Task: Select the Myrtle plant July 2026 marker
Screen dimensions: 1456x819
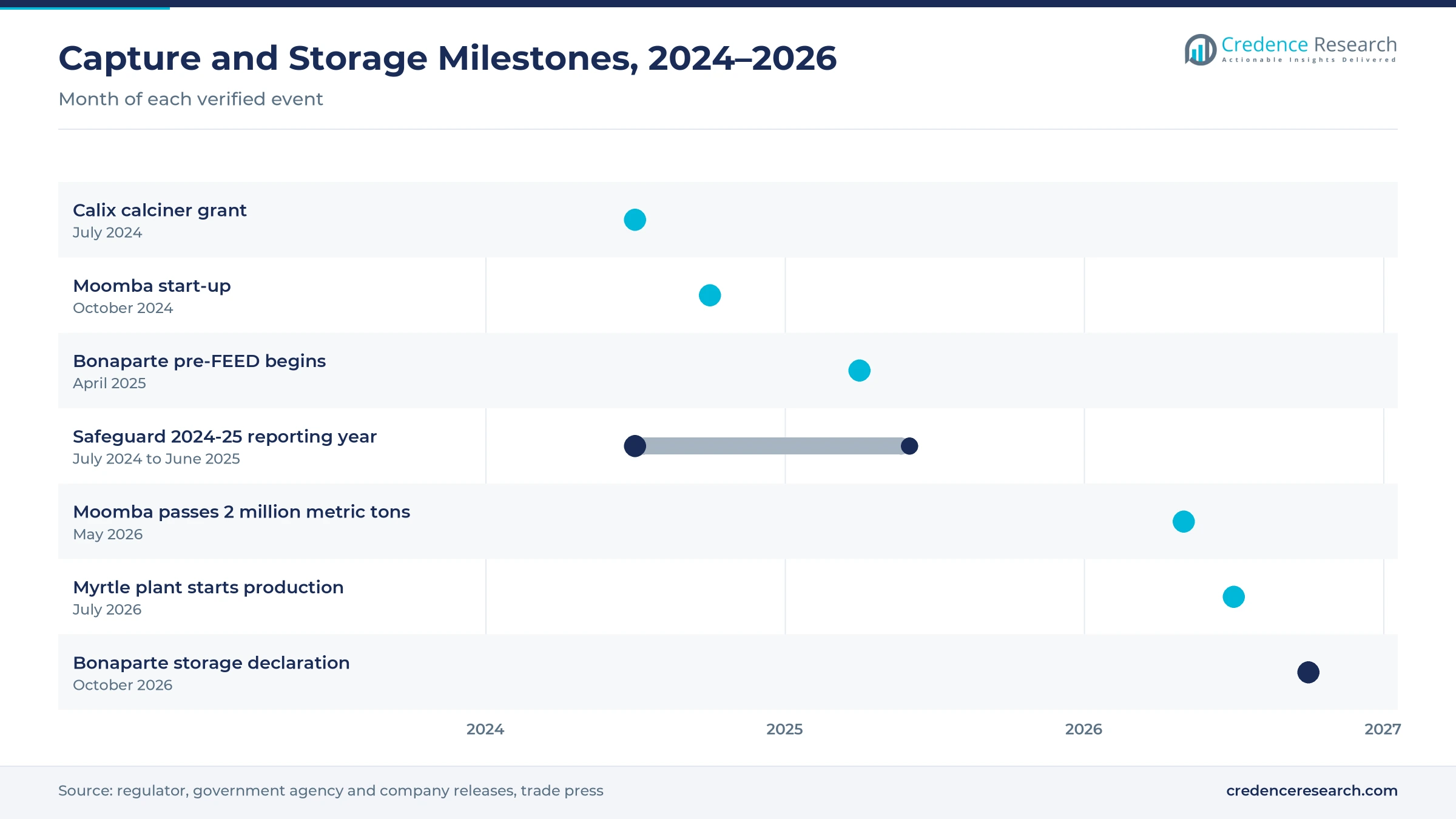Action: pos(1233,597)
